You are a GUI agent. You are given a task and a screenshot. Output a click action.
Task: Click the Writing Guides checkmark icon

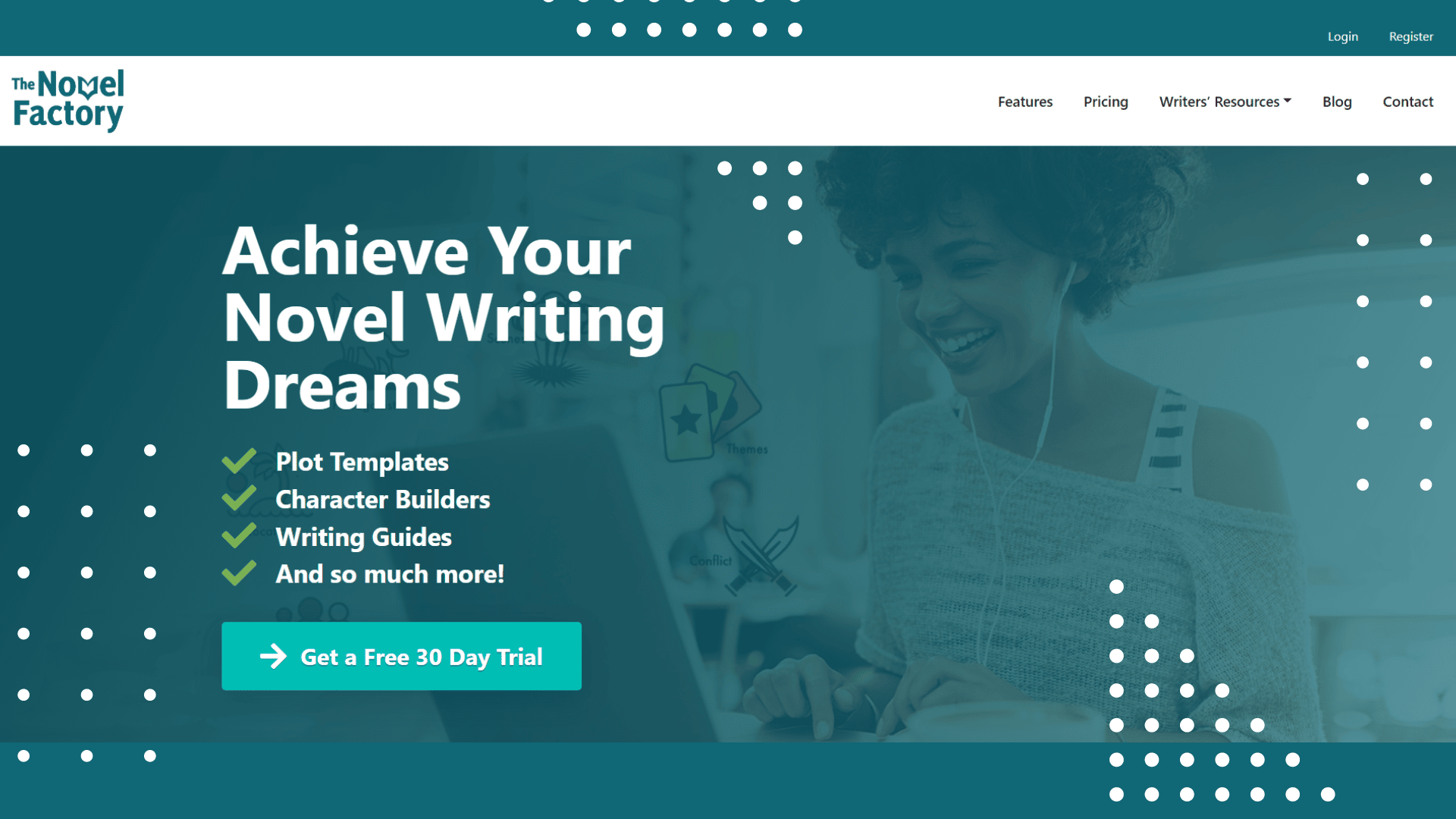239,537
